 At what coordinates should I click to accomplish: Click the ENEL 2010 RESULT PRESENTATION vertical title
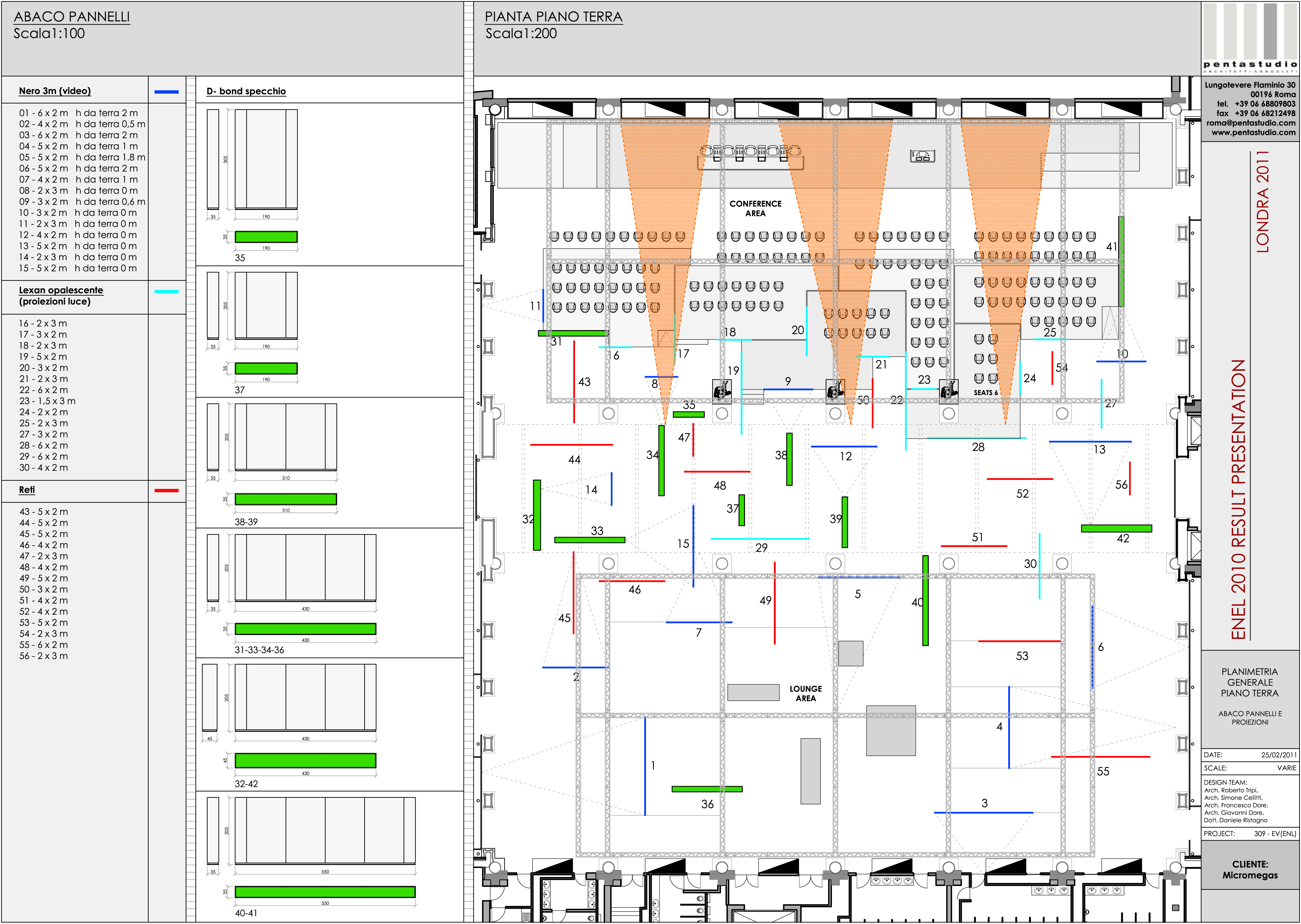1238,500
